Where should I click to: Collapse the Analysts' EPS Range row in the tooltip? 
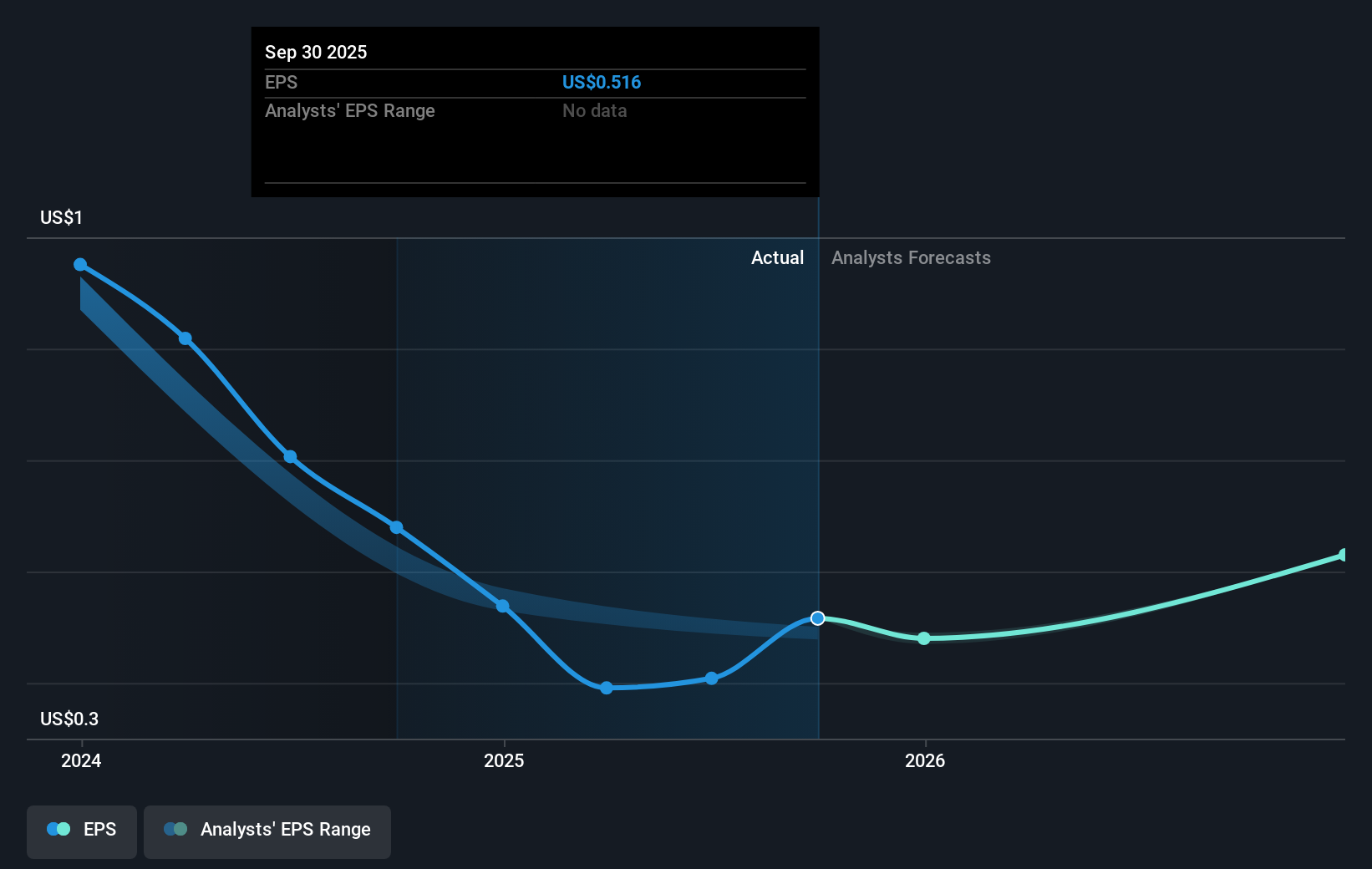click(x=350, y=110)
